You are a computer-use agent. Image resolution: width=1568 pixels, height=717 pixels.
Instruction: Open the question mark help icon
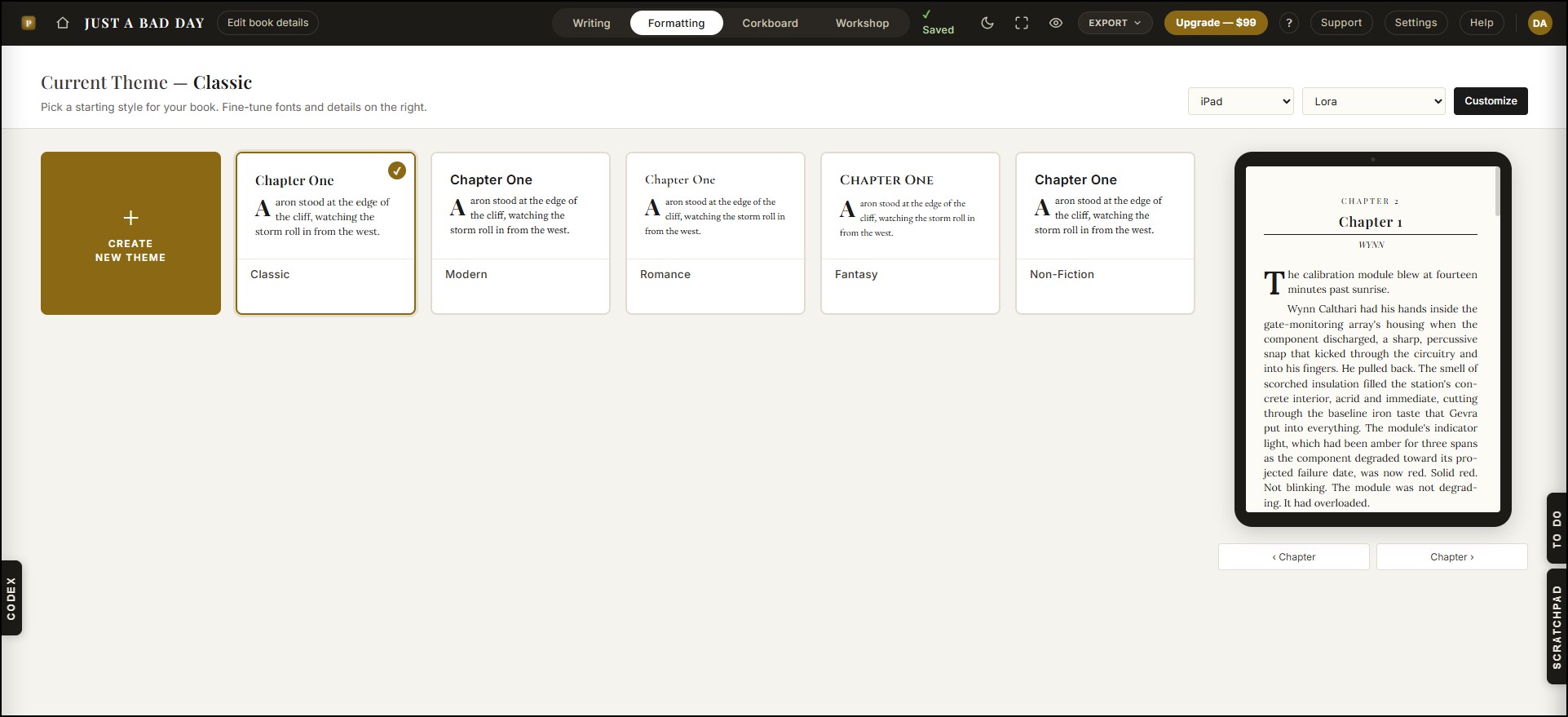(x=1289, y=23)
